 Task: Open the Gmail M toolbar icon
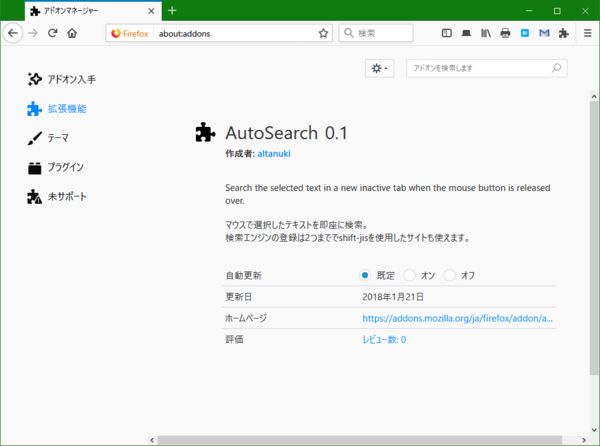[544, 33]
